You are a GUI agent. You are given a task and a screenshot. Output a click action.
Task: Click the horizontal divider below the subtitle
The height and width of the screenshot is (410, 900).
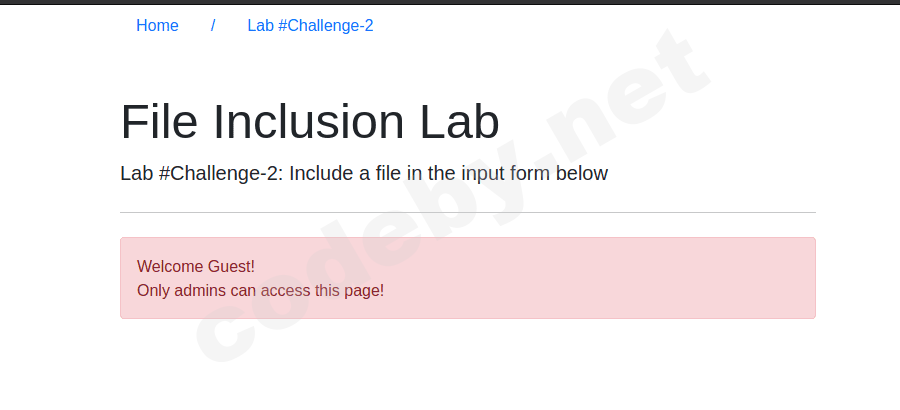pyautogui.click(x=467, y=213)
